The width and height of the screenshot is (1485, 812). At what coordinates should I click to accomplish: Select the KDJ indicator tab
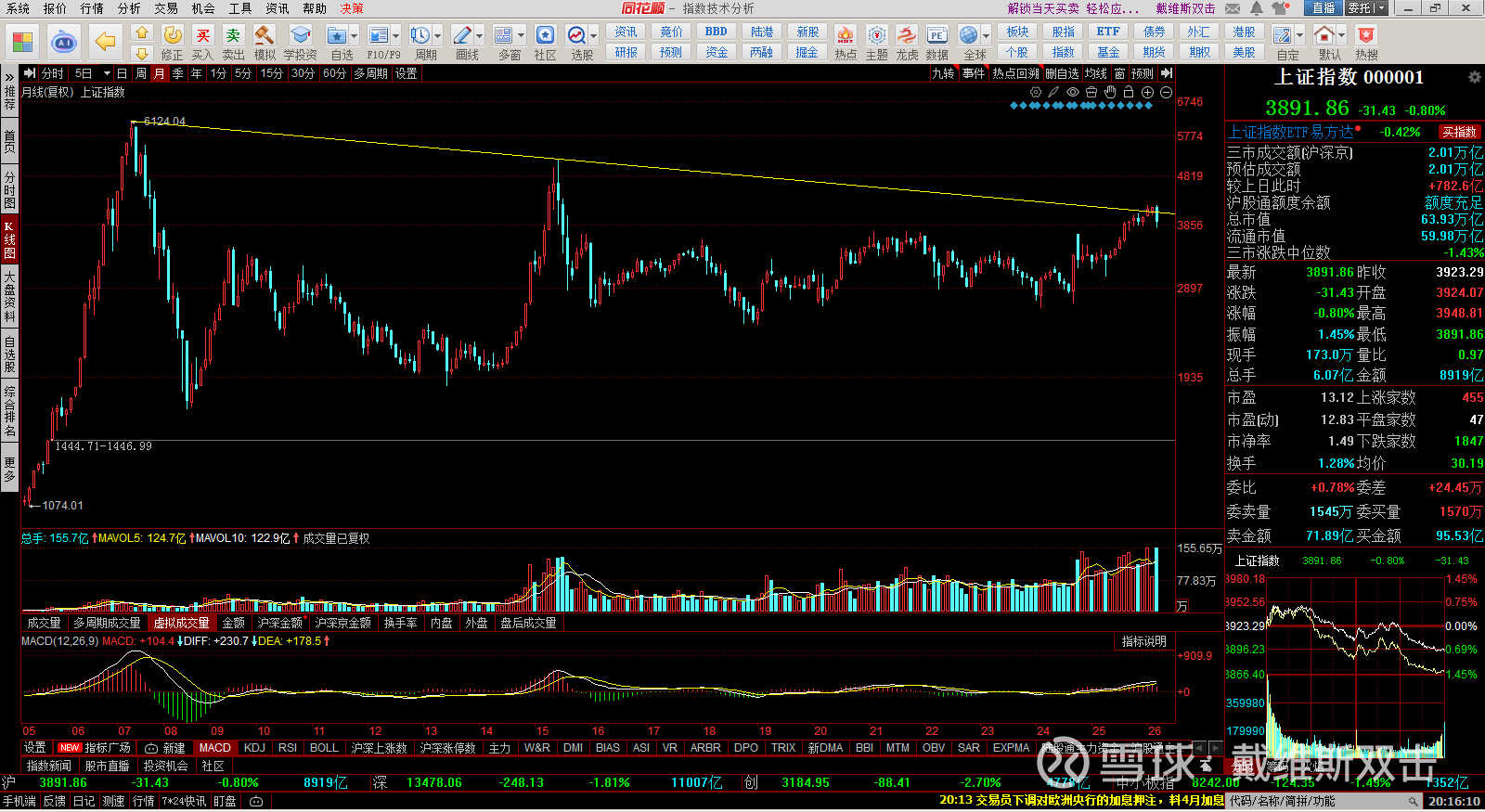254,748
